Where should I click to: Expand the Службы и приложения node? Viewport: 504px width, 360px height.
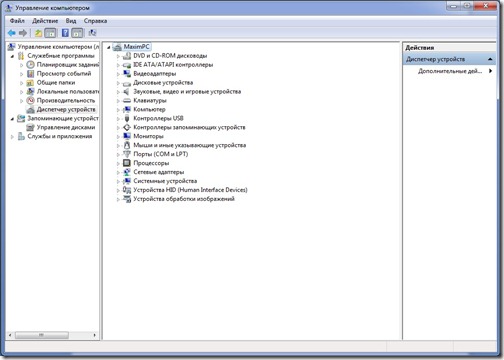[x=12, y=137]
